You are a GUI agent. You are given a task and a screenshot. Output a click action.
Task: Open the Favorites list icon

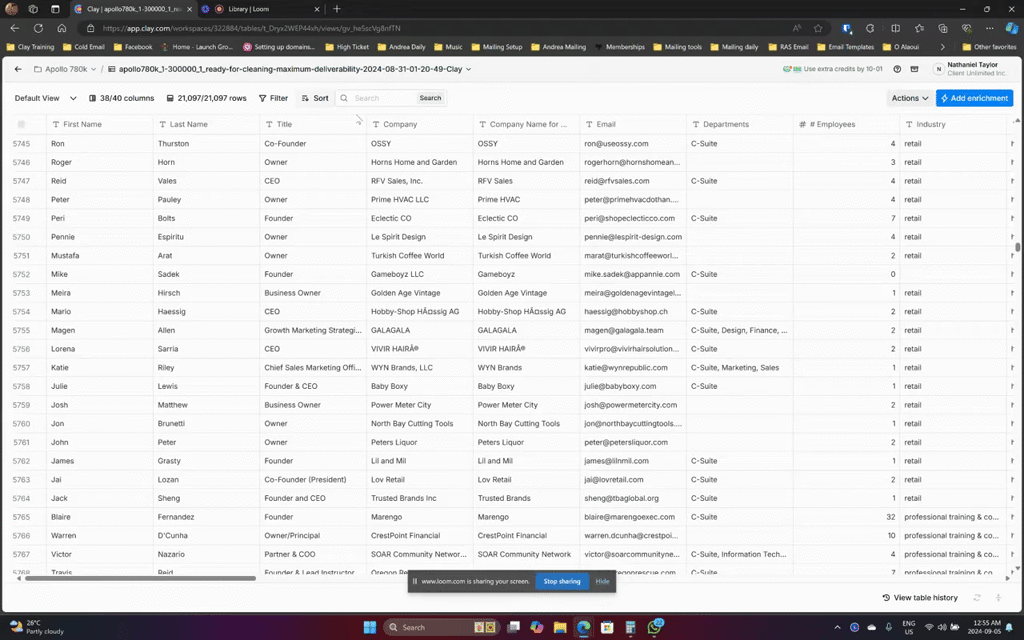point(919,28)
